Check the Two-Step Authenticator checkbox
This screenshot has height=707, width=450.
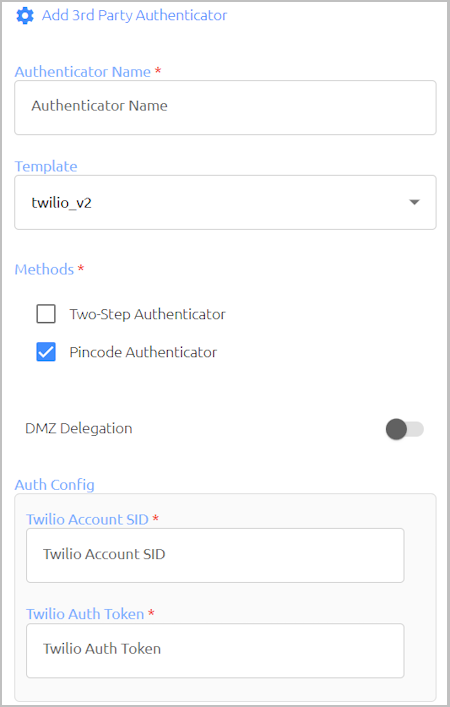46,314
